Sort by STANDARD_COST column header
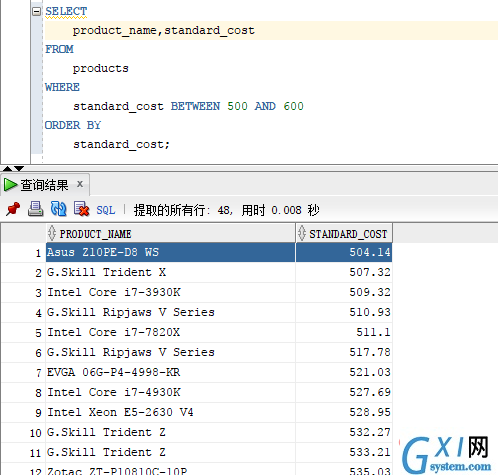The width and height of the screenshot is (498, 475). coord(344,234)
